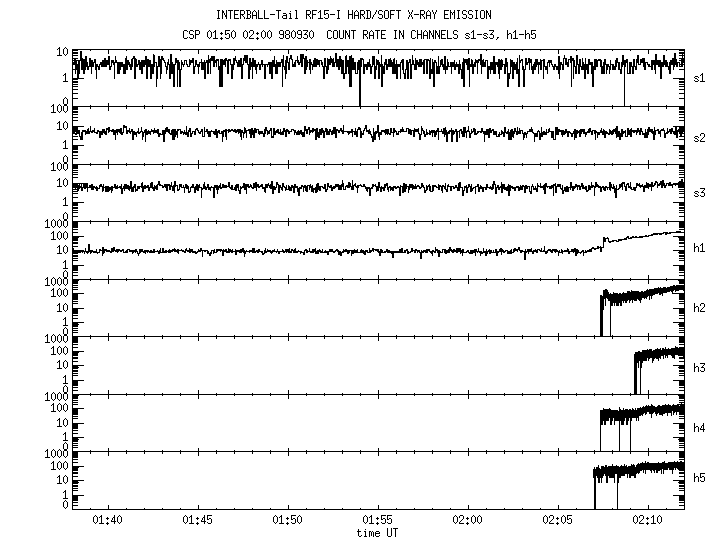Click the "time UT" x-axis title
720x550 pixels.
click(x=377, y=533)
